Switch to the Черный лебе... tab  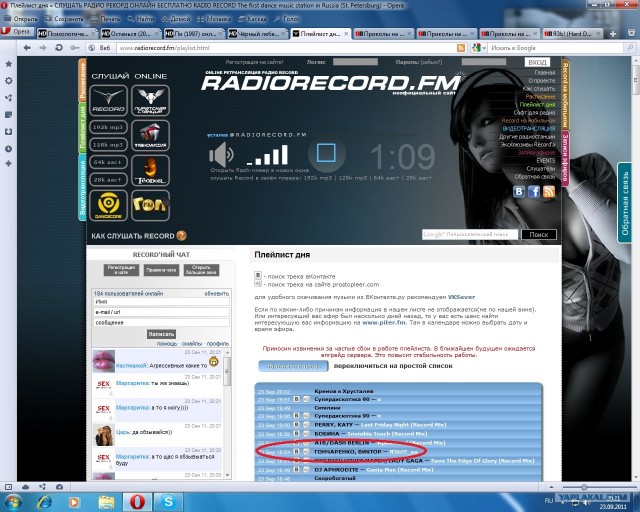(258, 34)
